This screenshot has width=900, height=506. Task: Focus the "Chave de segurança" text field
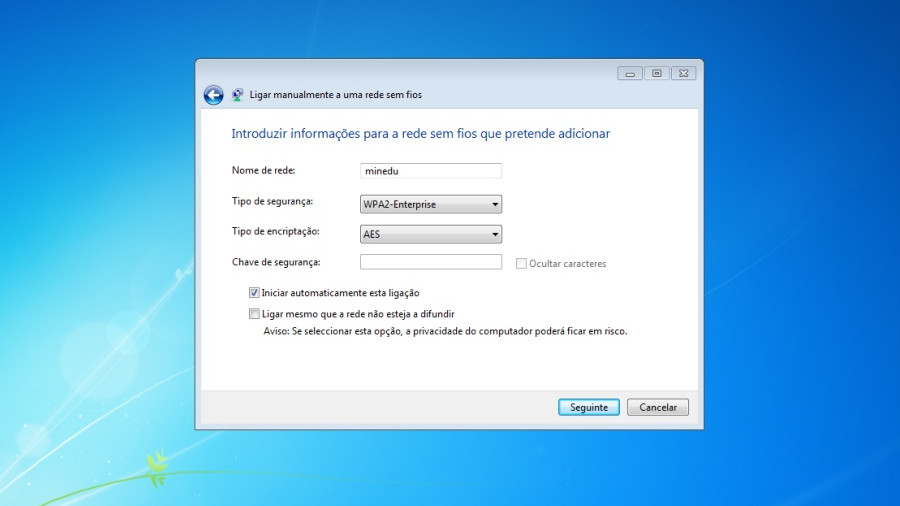[430, 262]
